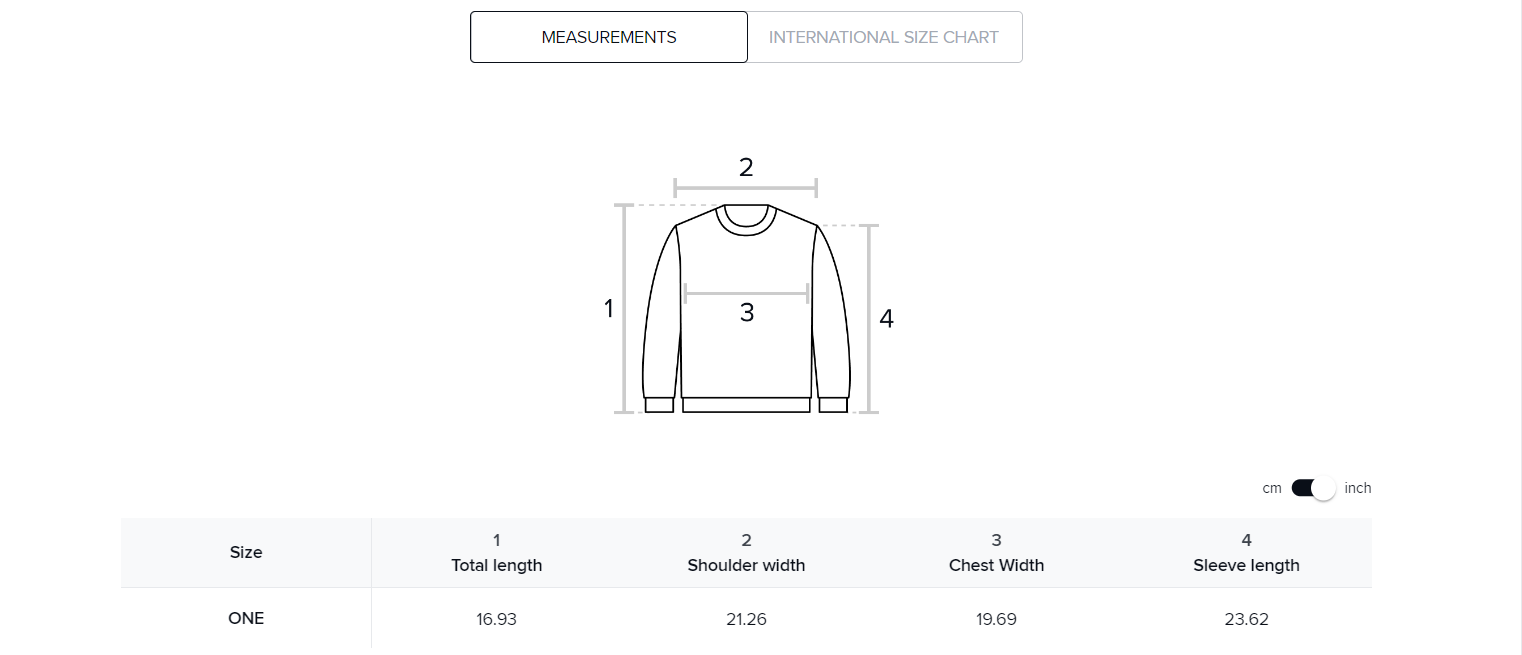Click the number 4 sleeve marker on diagram
This screenshot has height=655, width=1522.
point(886,319)
